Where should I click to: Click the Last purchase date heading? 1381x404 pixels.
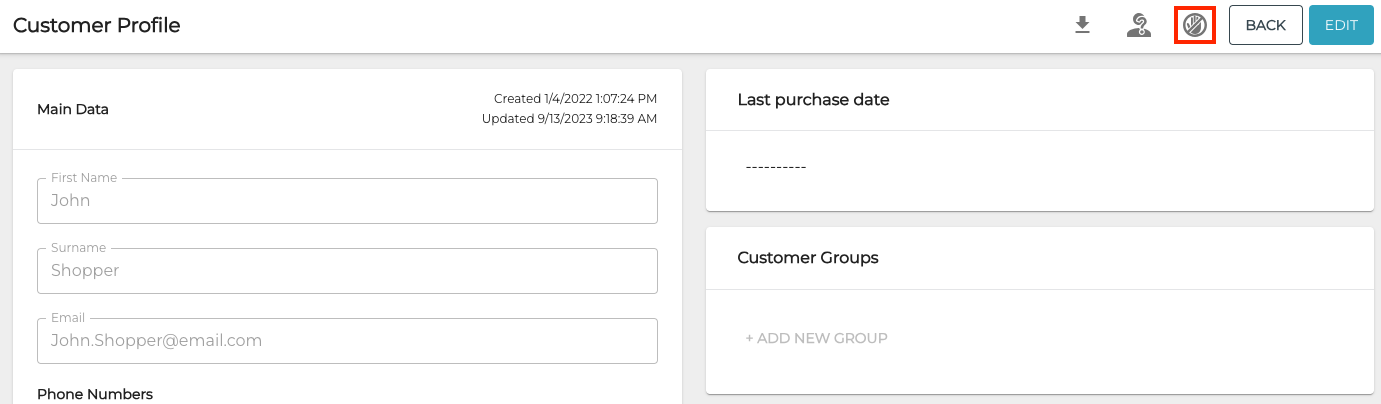coord(813,99)
